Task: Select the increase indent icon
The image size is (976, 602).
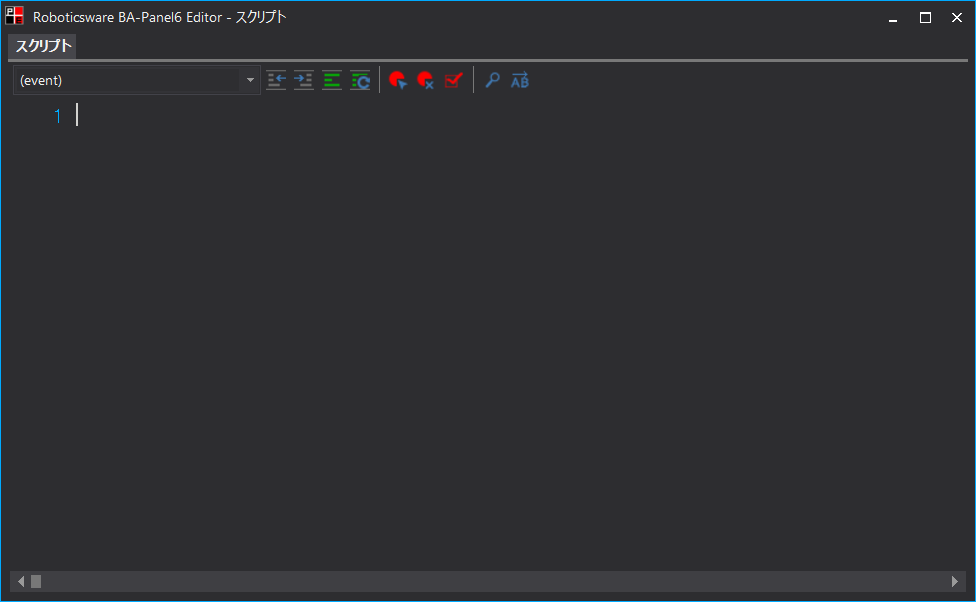Action: pyautogui.click(x=304, y=80)
